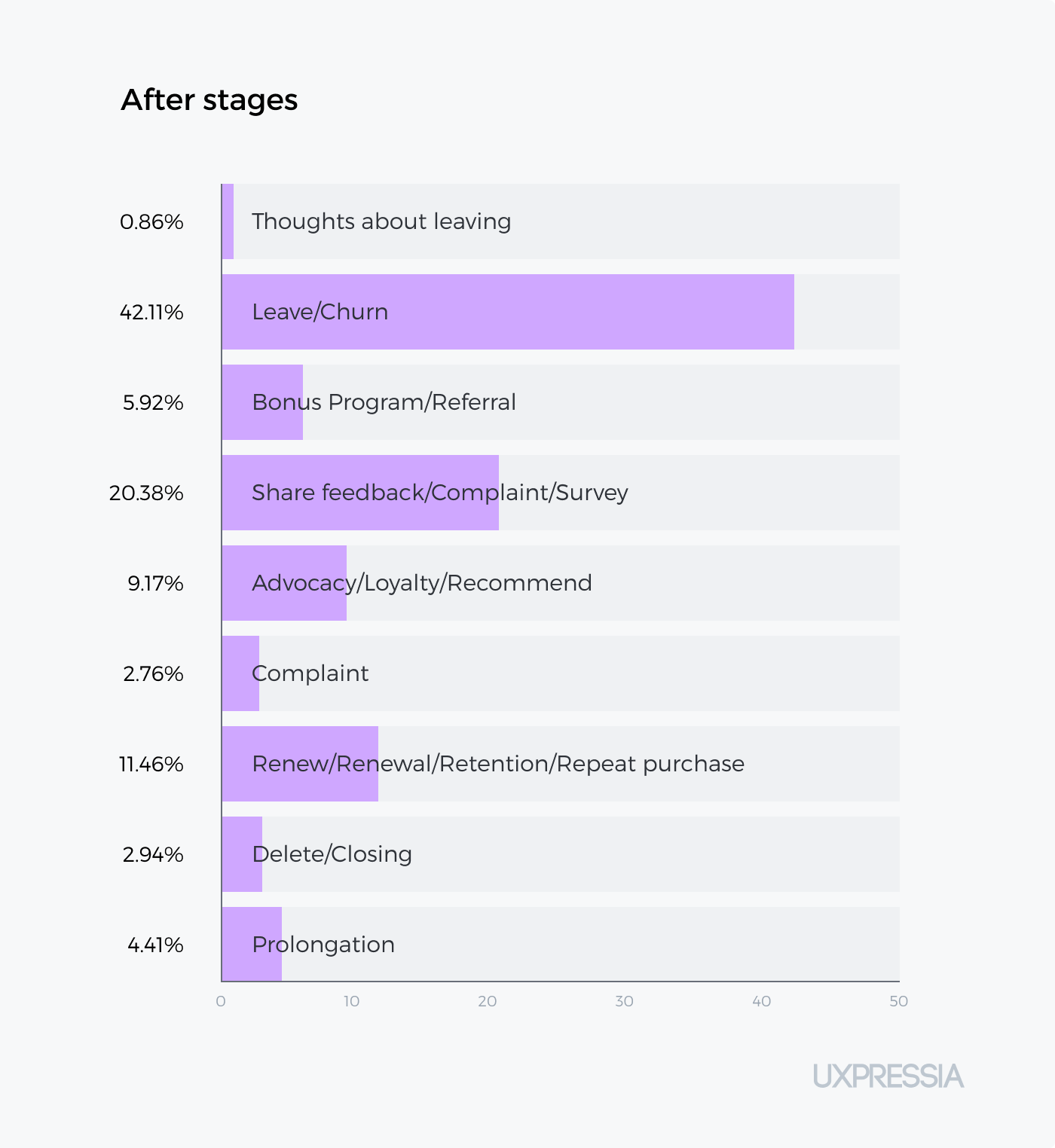The image size is (1055, 1148).
Task: Click the 'After stages' chart title
Action: click(209, 100)
